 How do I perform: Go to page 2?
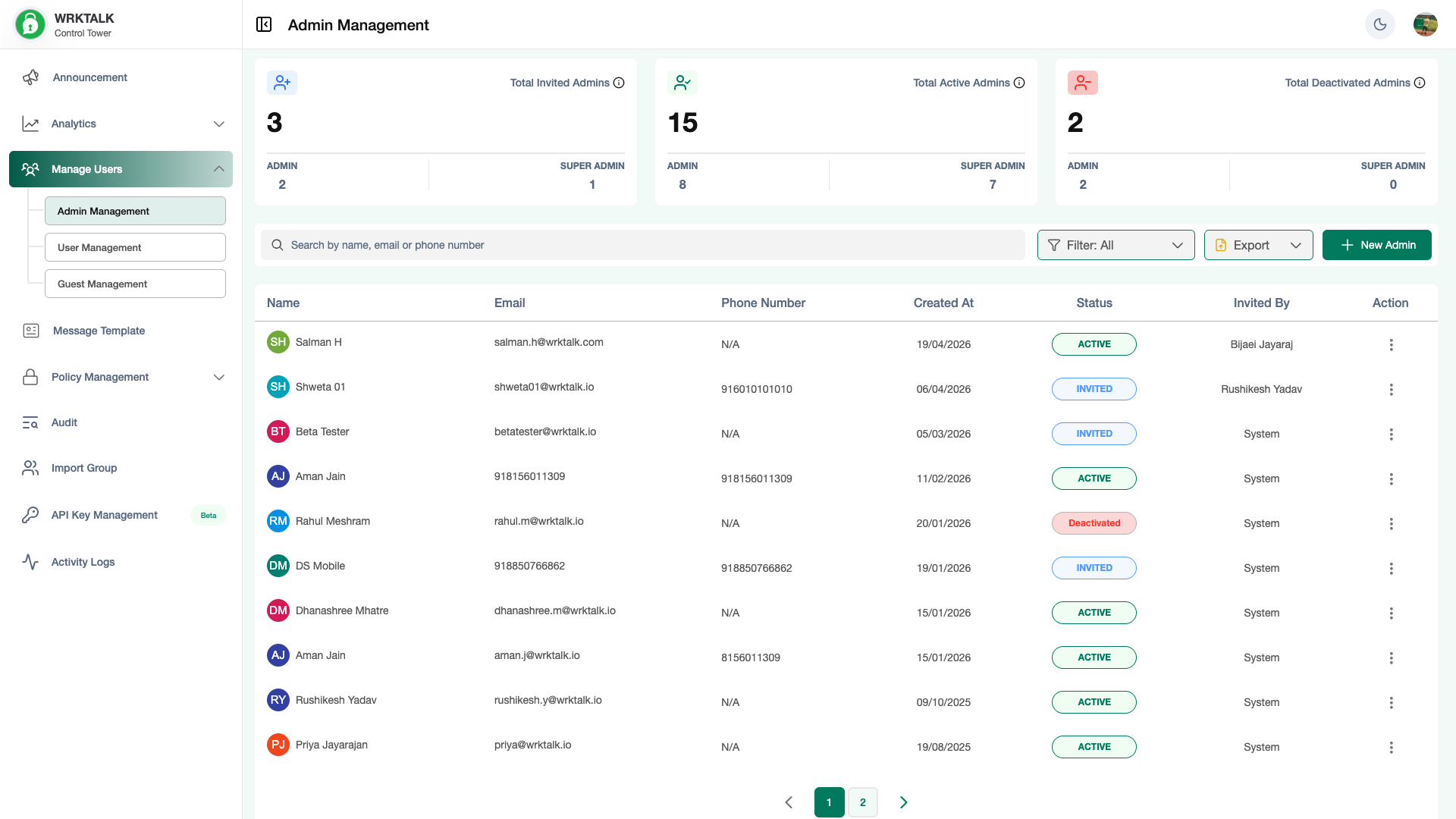click(x=862, y=802)
